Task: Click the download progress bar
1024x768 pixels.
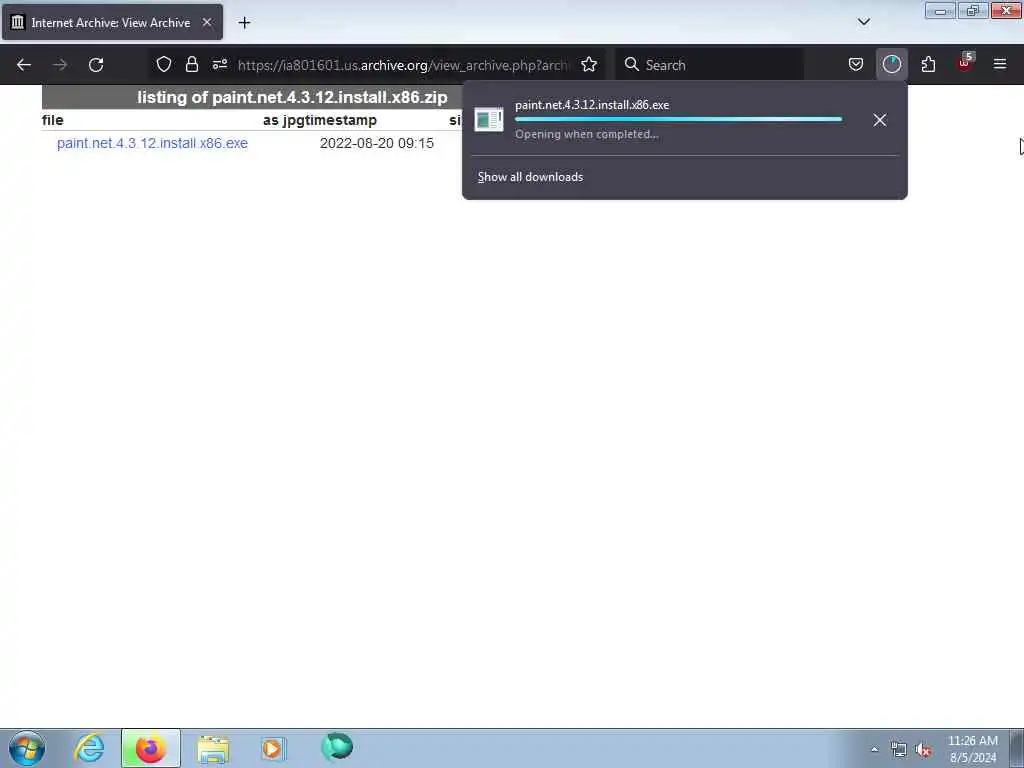Action: pos(679,120)
